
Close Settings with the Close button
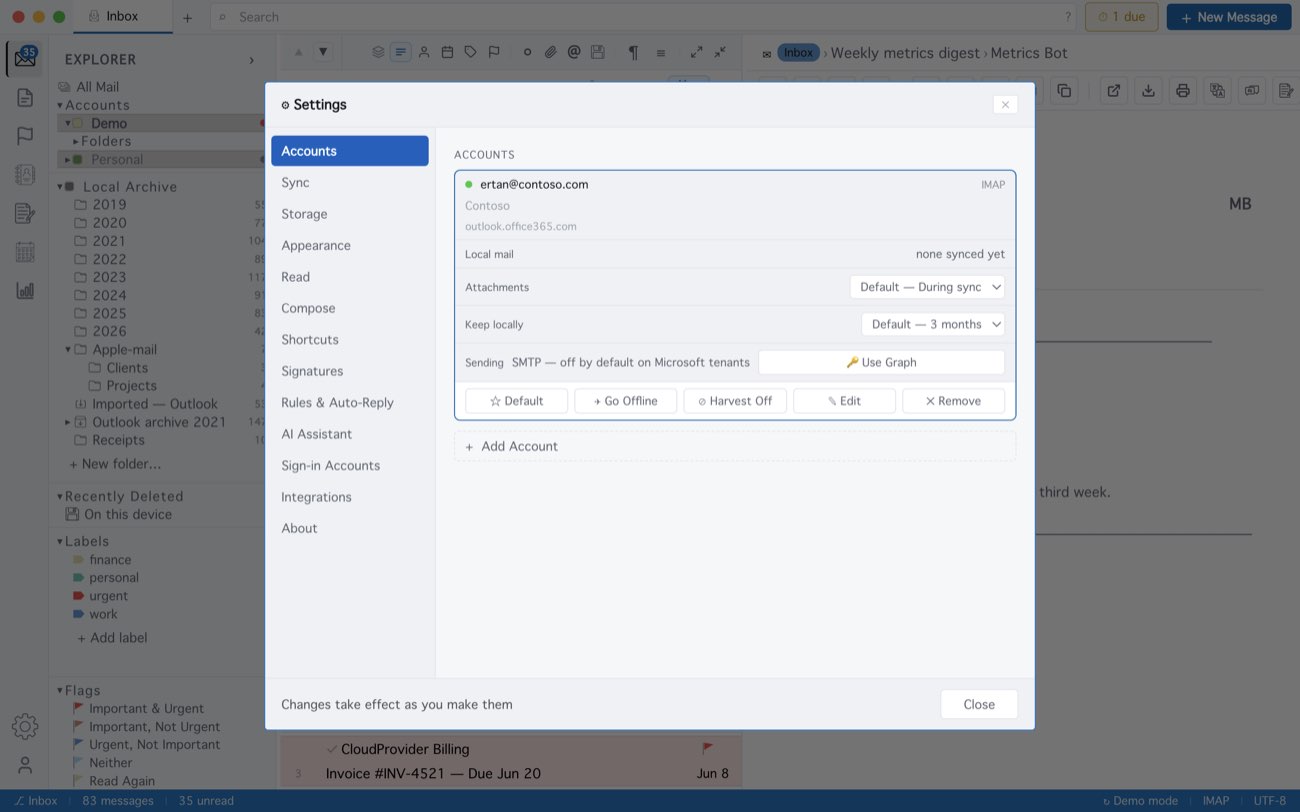pos(979,704)
